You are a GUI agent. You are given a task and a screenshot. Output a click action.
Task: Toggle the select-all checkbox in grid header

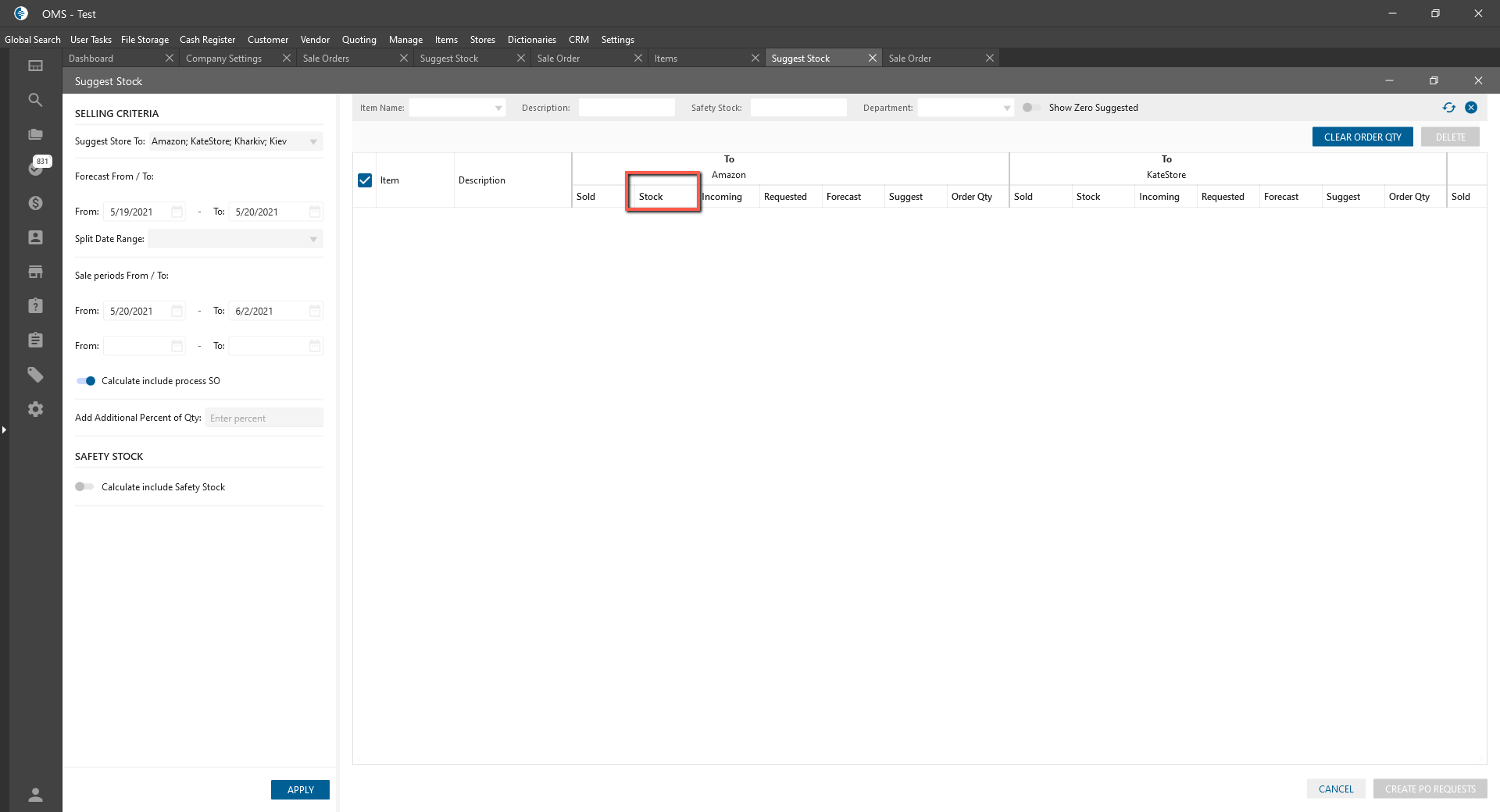pos(365,180)
